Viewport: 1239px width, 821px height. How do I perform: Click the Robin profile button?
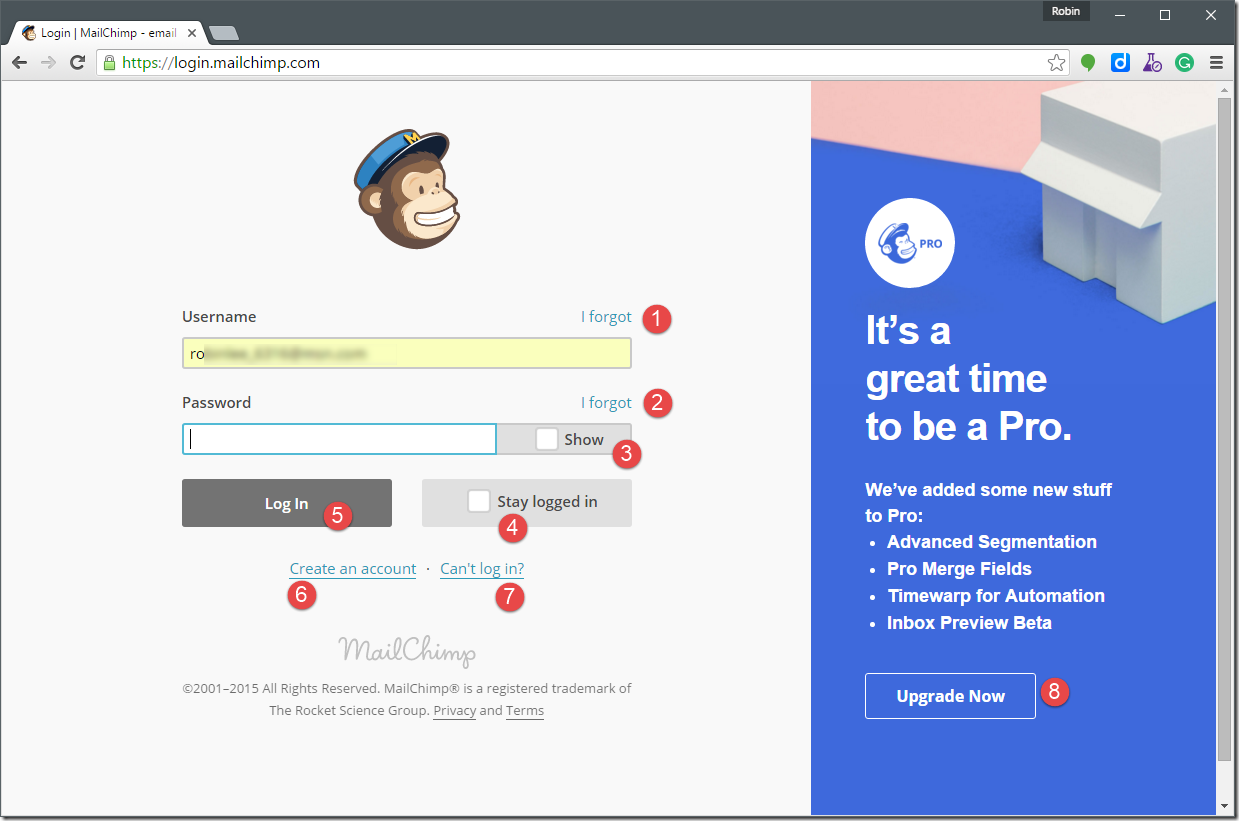click(1066, 12)
